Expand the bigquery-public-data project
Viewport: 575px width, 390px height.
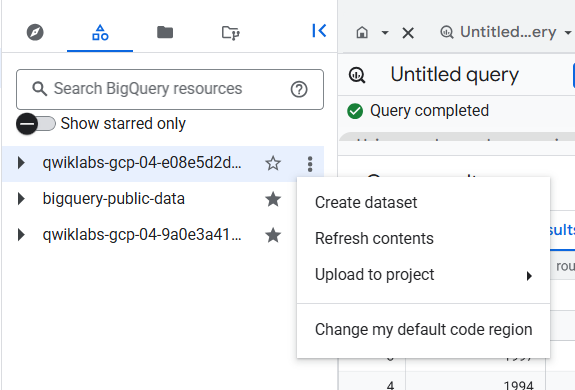21,199
